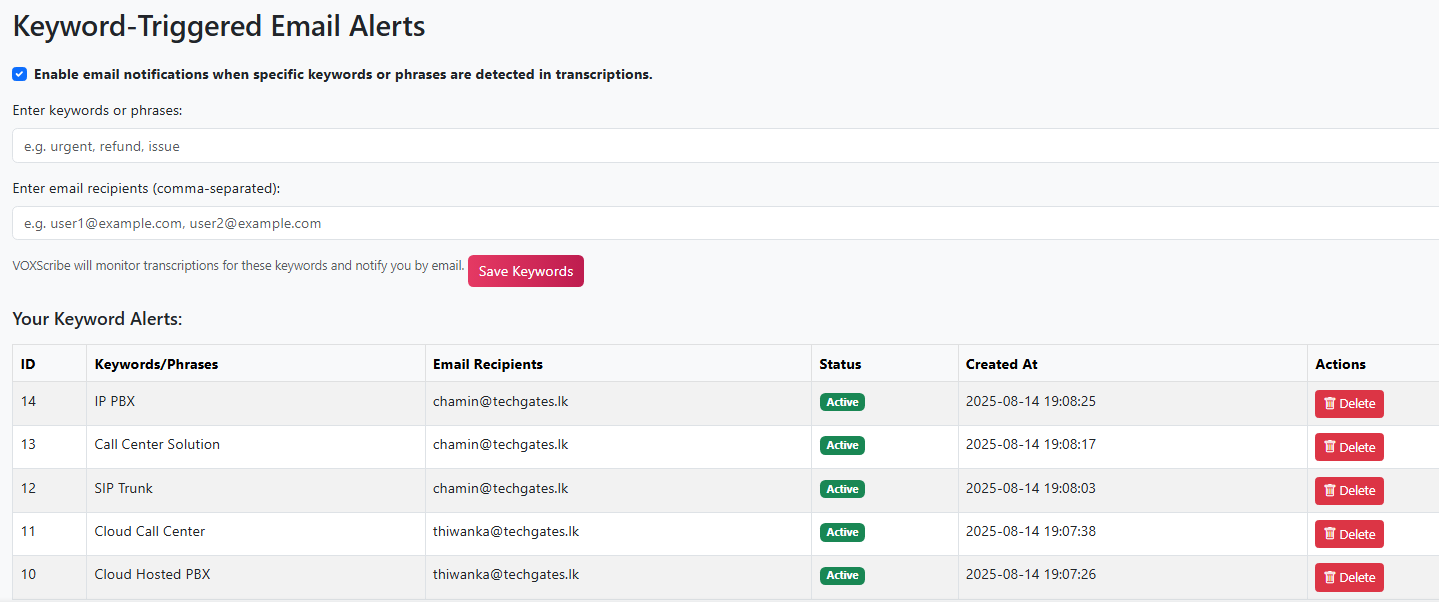The image size is (1439, 602).
Task: Disable keyword email notifications checkbox
Action: point(20,74)
